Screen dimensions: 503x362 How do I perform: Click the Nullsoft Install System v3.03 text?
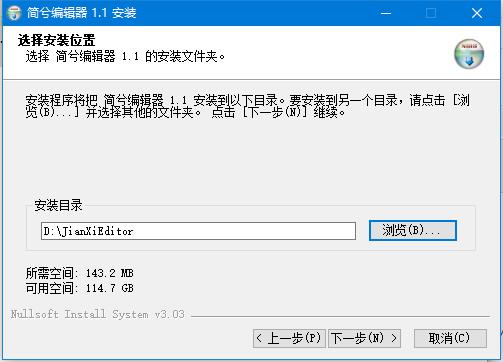[x=97, y=314]
